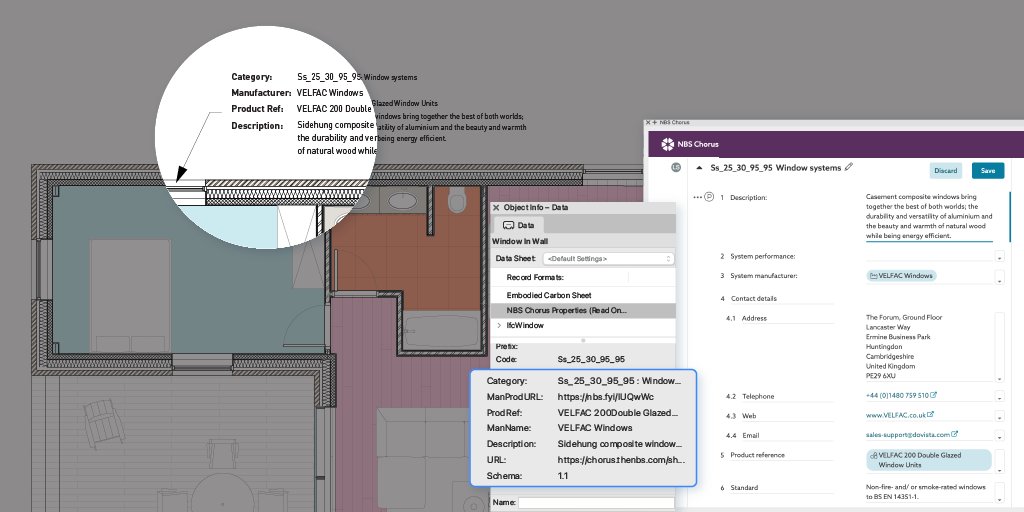Click the 4.2 Telephone row label
The image size is (1024, 512).
pos(758,396)
